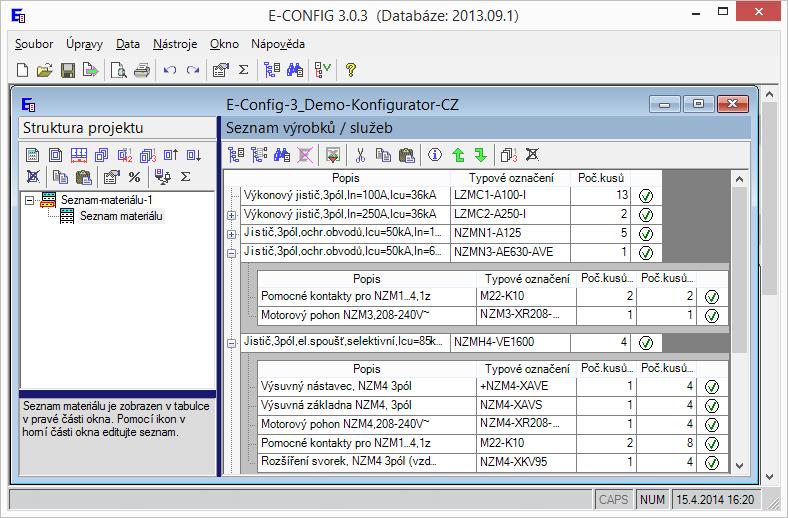Click the top Popis column header

click(x=345, y=178)
